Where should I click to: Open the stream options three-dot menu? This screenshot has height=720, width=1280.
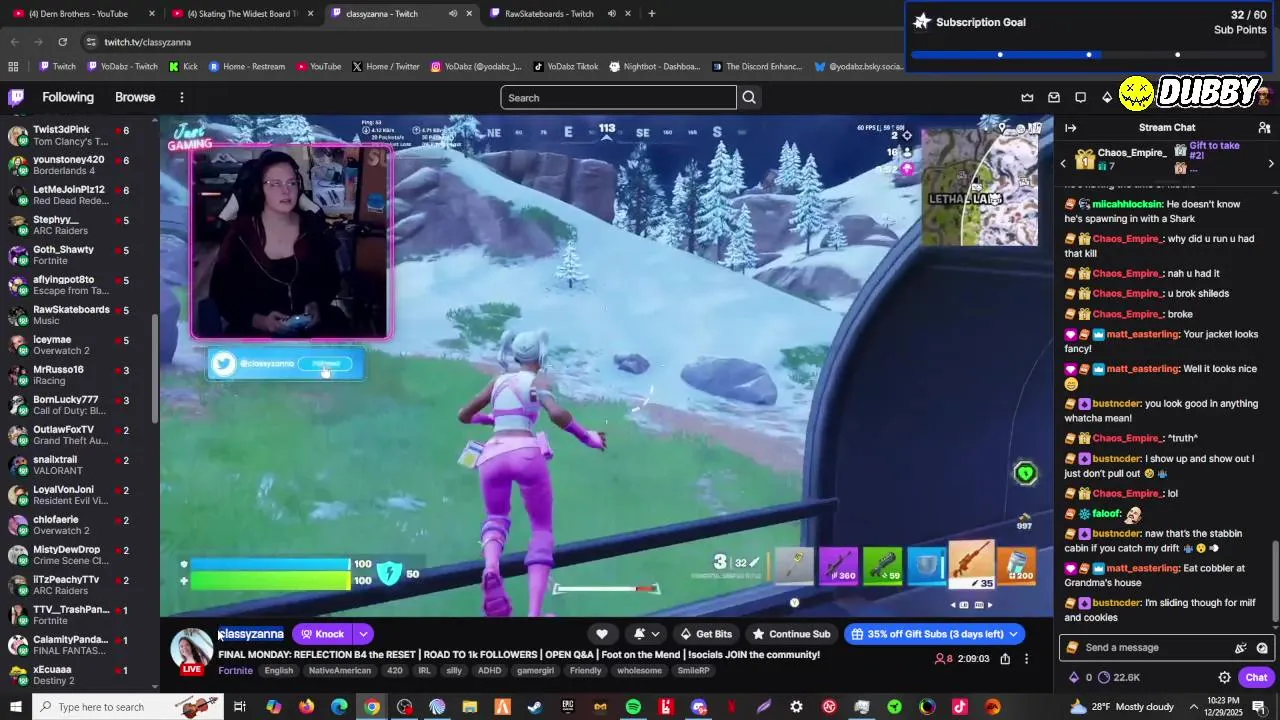coord(1026,659)
